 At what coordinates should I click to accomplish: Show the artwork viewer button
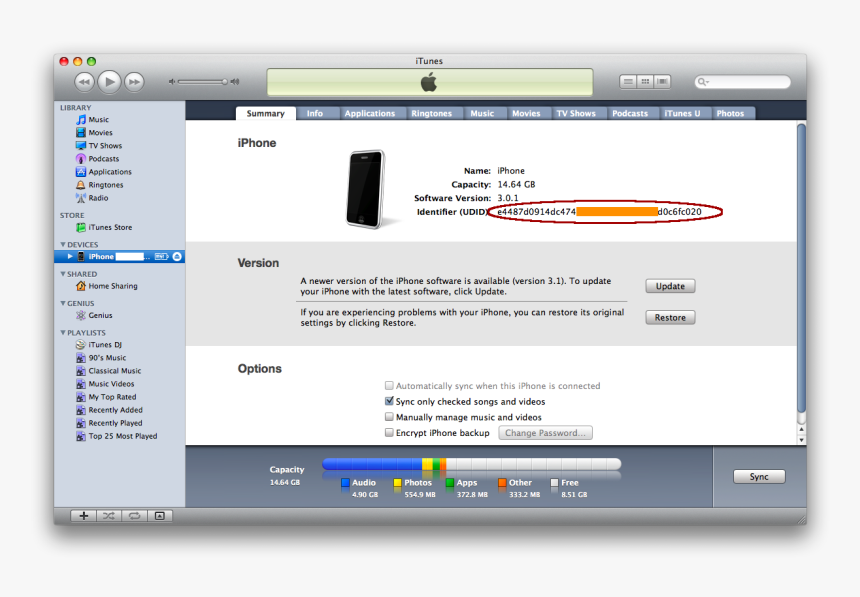[x=160, y=516]
